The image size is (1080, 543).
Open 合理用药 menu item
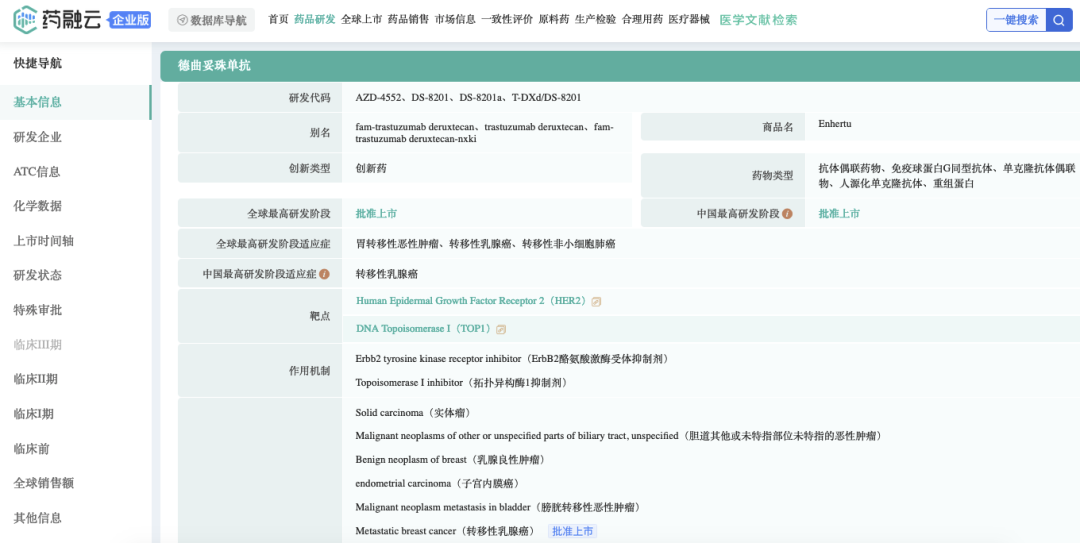pos(642,19)
